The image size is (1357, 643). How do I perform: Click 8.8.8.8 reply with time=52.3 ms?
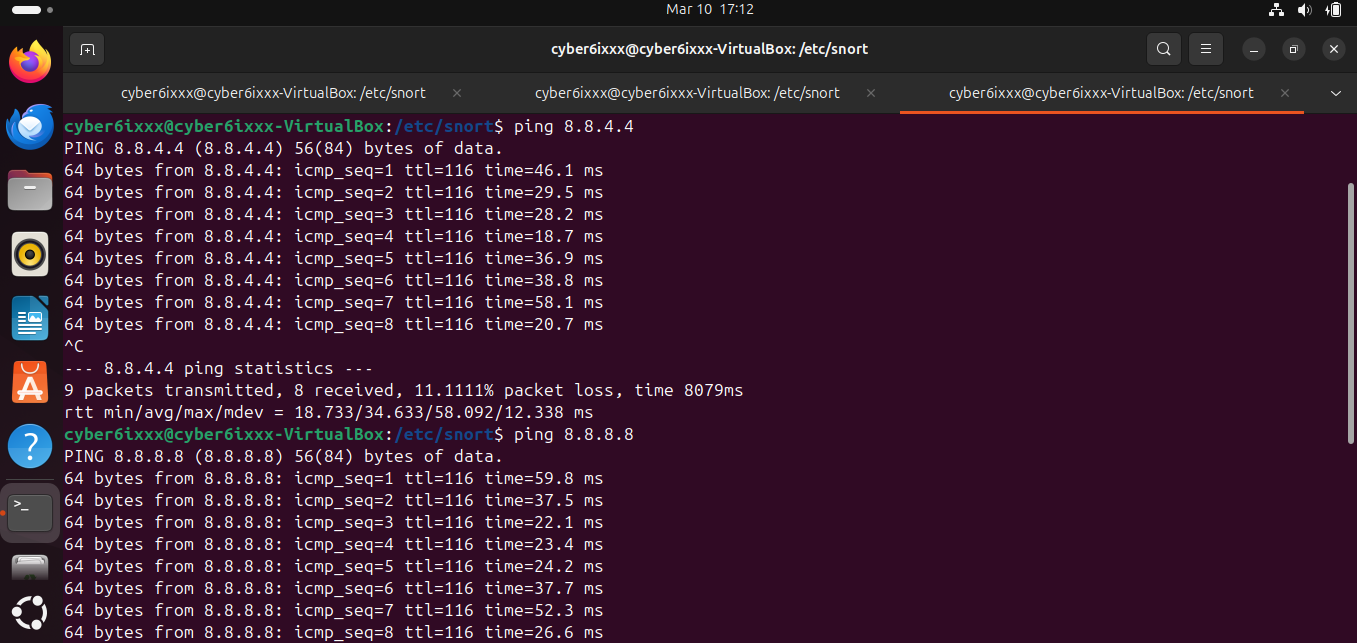[333, 611]
